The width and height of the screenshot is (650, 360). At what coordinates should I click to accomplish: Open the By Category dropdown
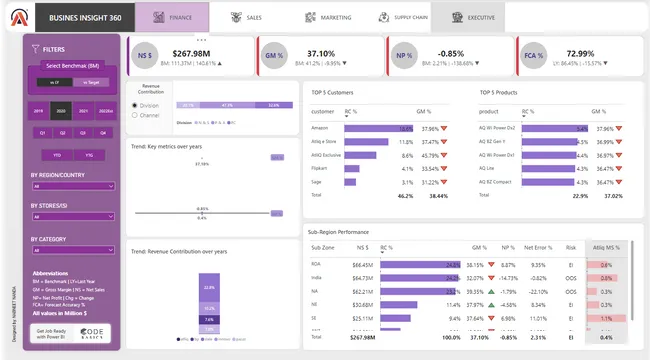tap(73, 250)
